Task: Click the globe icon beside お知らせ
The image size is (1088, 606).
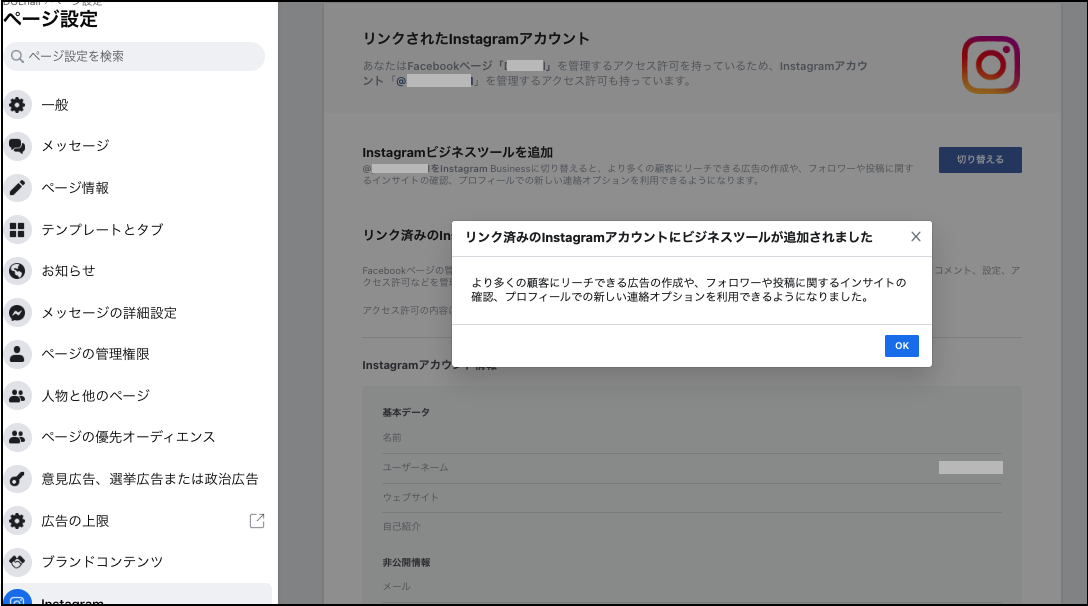Action: 17,271
